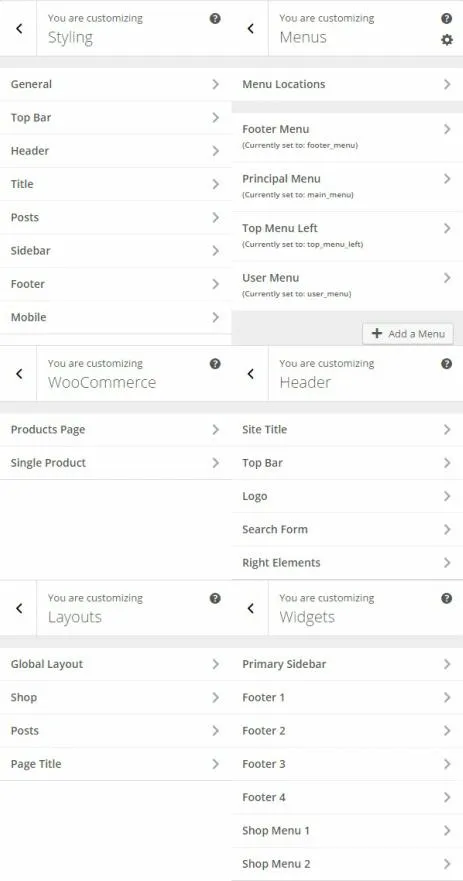Image resolution: width=463 pixels, height=881 pixels.
Task: Open Global Layout settings
Action: click(116, 664)
